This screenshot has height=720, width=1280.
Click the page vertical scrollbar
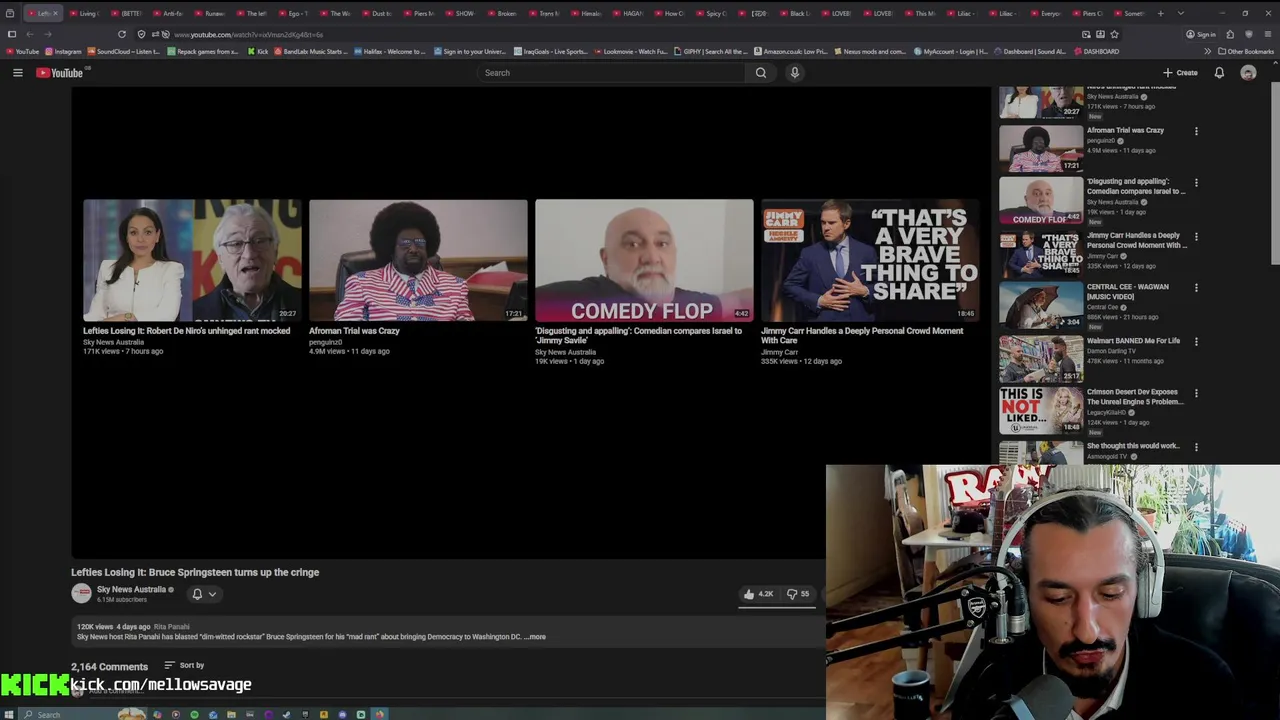coord(1275,175)
